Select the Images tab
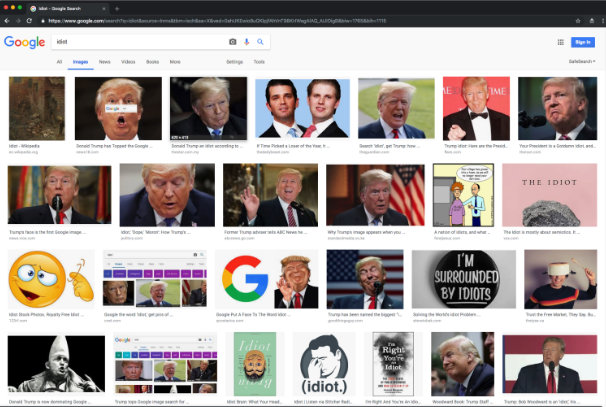The height and width of the screenshot is (407, 606). (80, 62)
